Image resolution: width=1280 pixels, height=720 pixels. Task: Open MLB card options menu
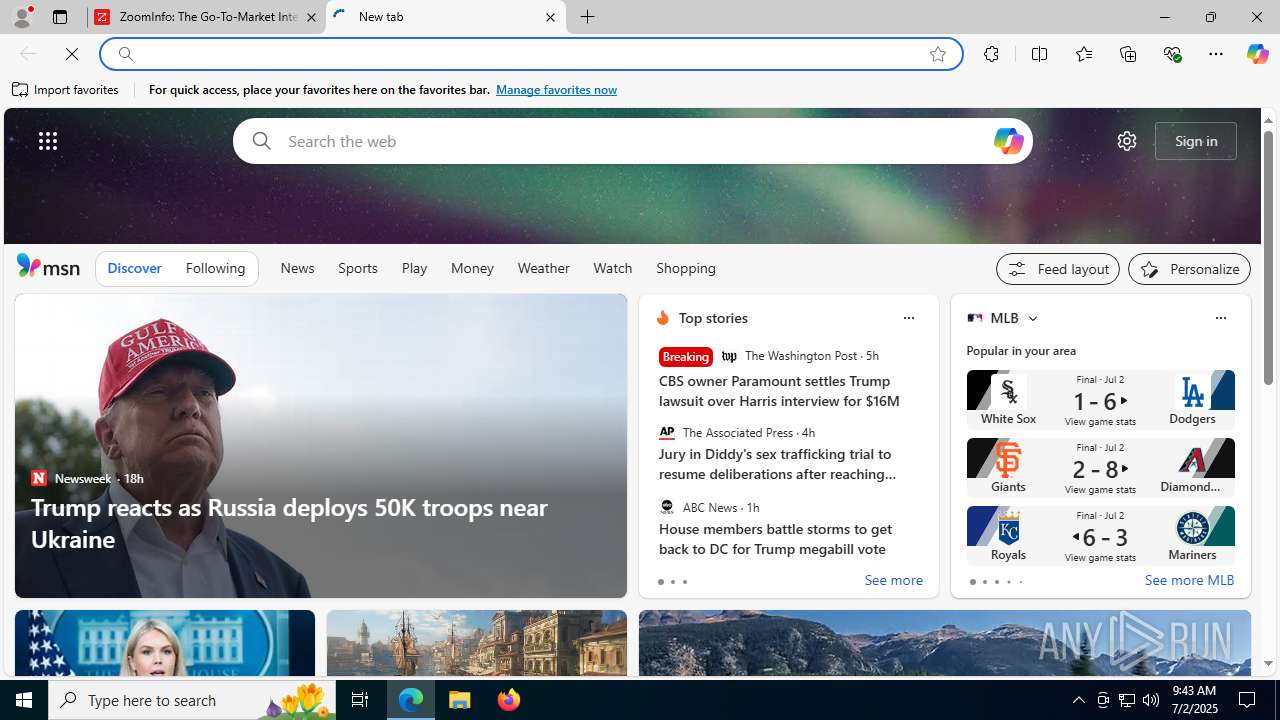tap(1220, 318)
